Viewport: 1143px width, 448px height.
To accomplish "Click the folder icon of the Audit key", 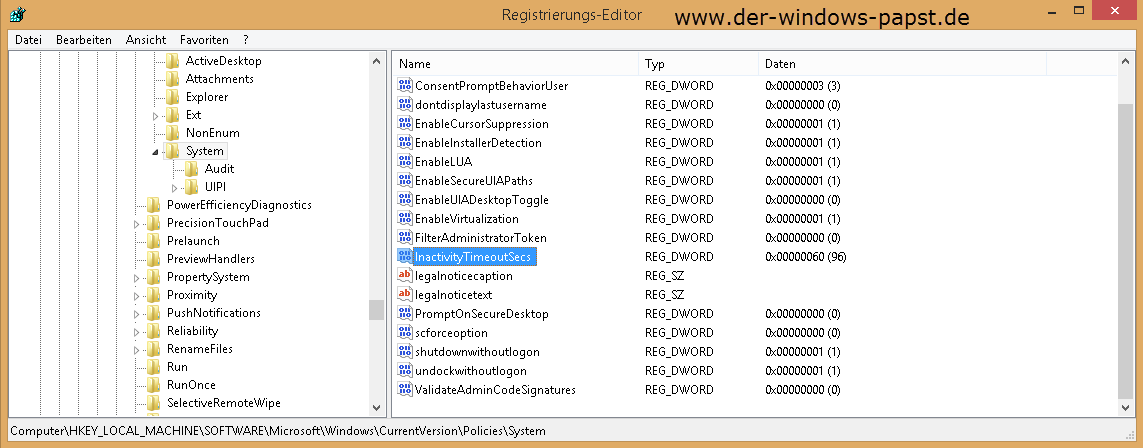I will tap(191, 169).
